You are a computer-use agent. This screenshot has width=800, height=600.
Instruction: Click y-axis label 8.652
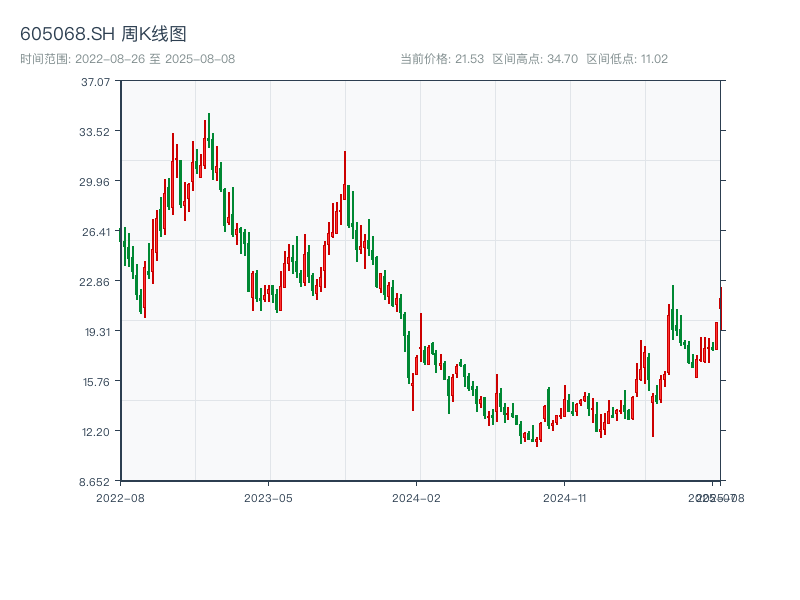(x=94, y=482)
